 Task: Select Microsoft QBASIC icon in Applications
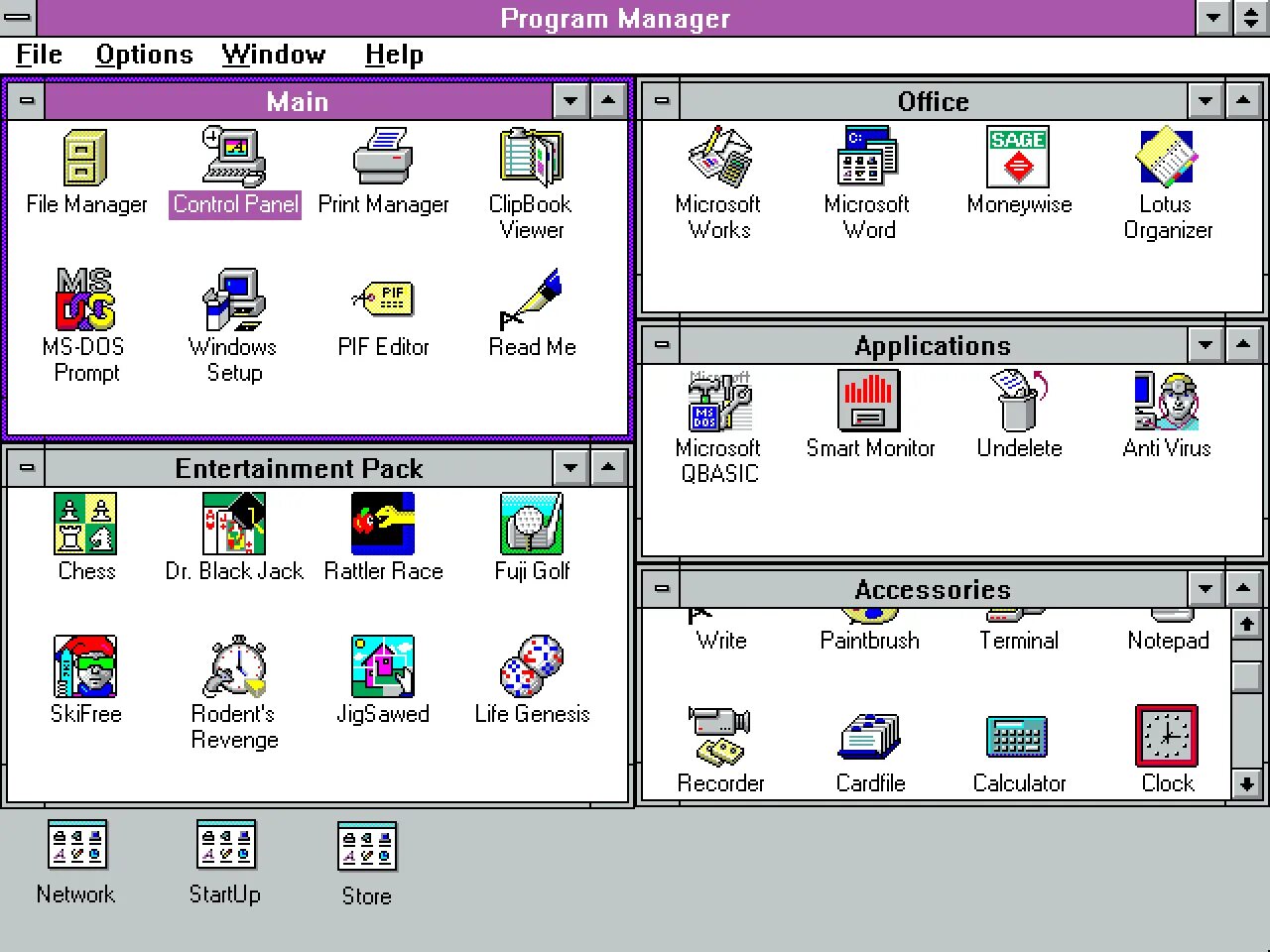pyautogui.click(x=720, y=401)
